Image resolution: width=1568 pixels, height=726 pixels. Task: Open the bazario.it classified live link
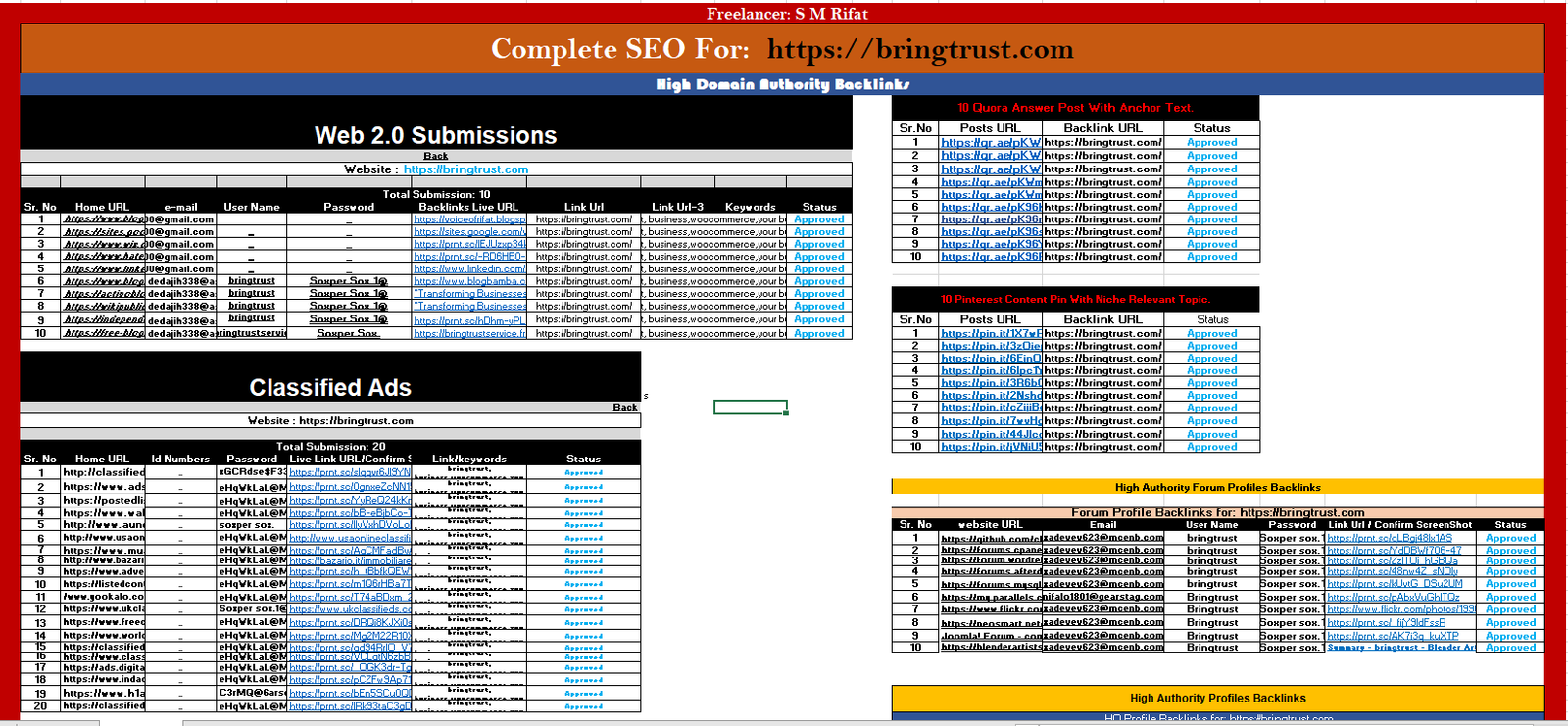coord(350,560)
